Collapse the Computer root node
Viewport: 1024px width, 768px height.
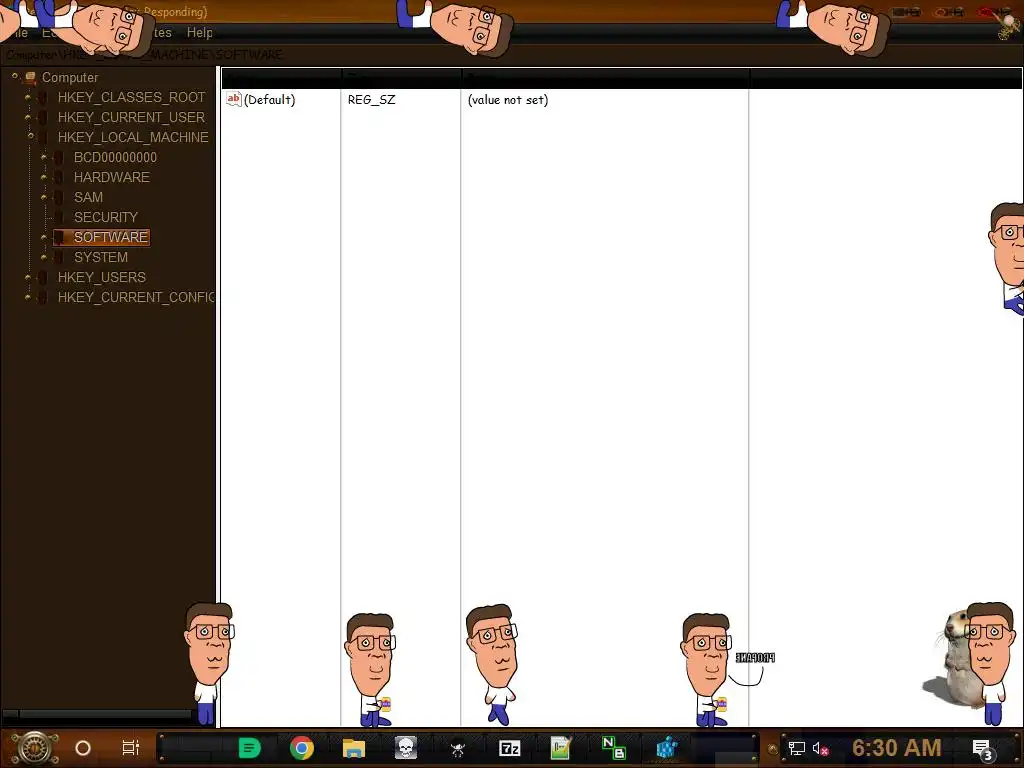pos(14,76)
